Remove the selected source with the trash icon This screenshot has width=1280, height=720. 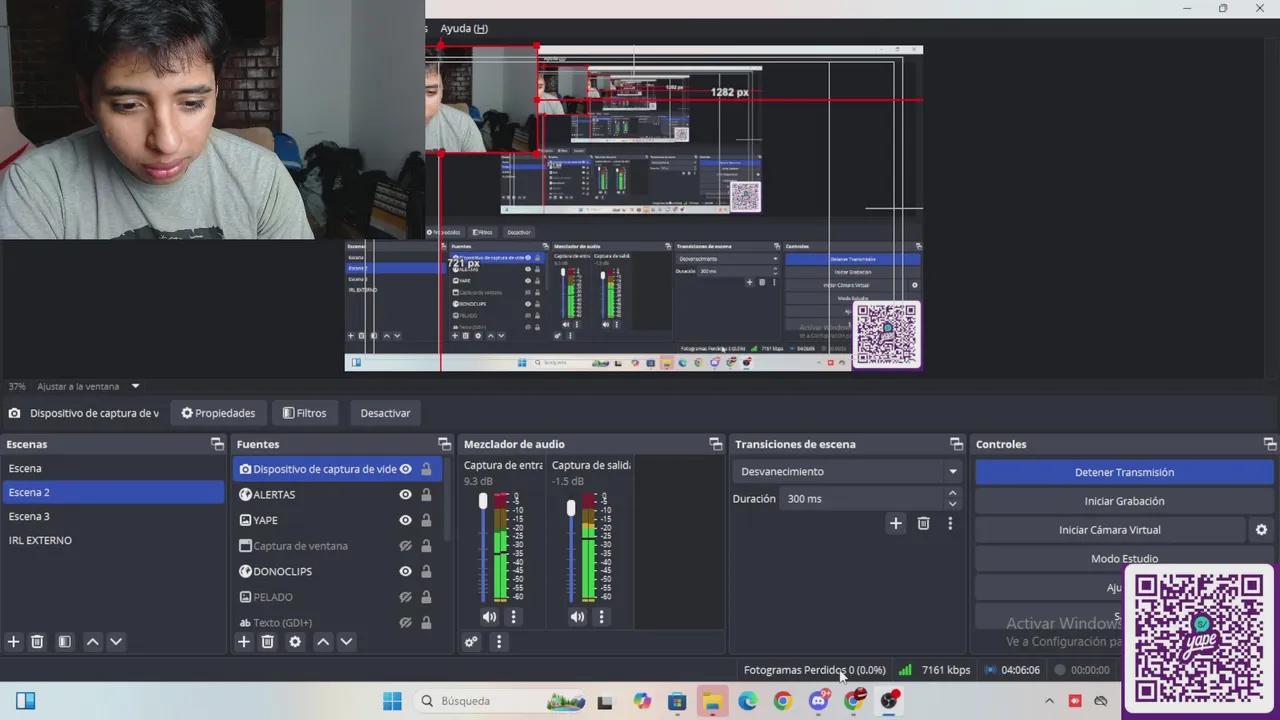click(268, 642)
